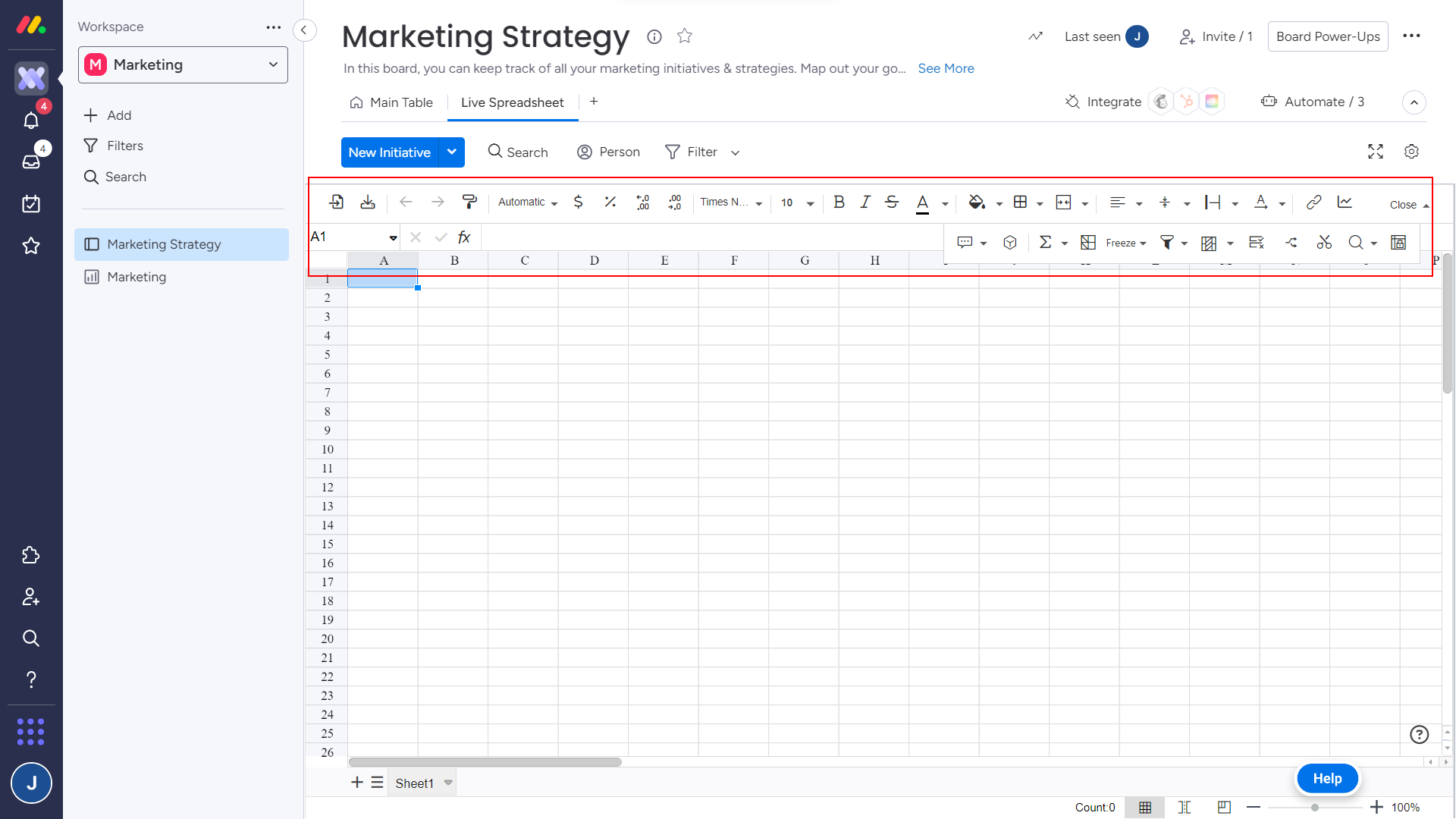
Task: Click the insert link icon
Action: (1313, 202)
